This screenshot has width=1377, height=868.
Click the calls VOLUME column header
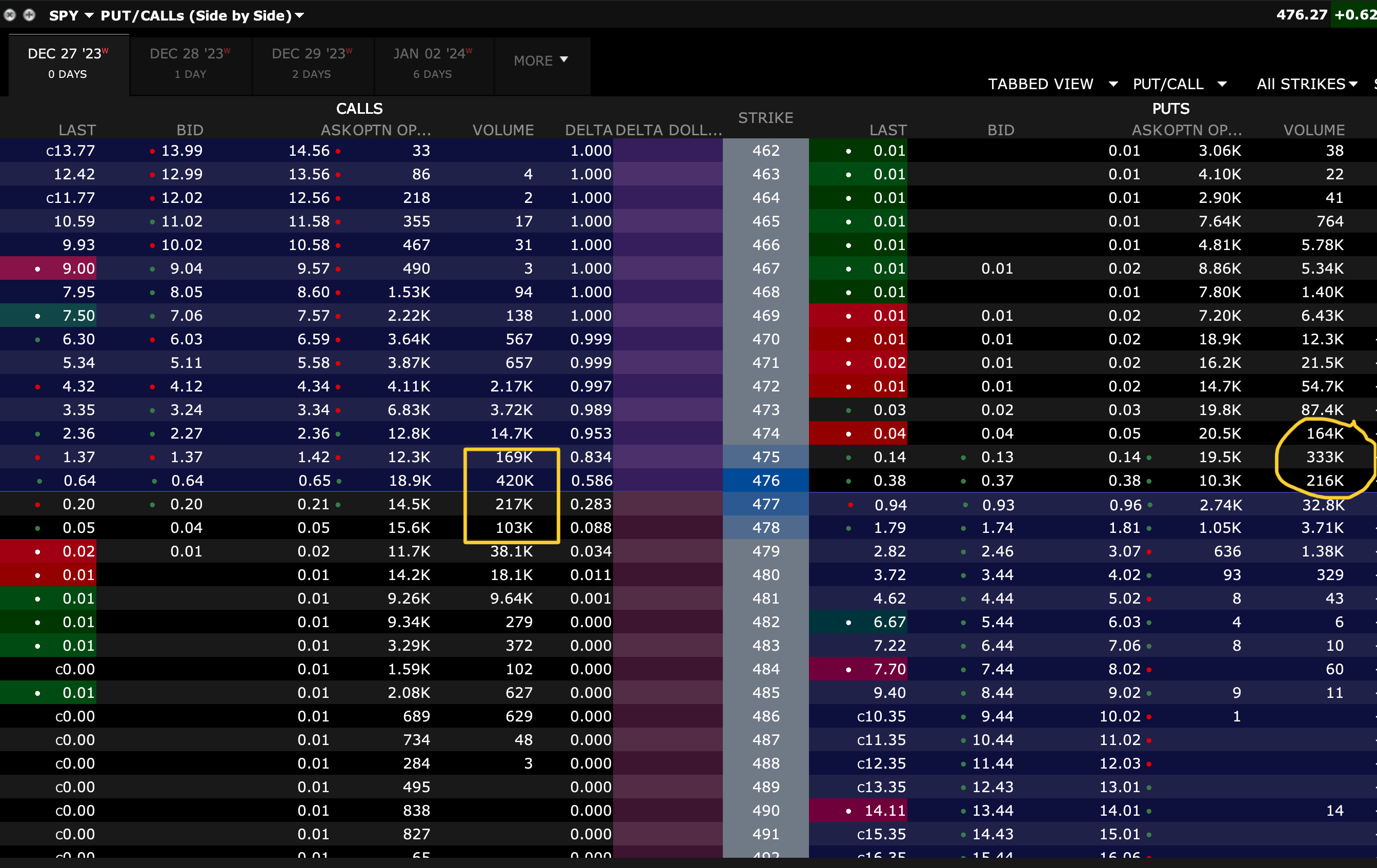click(x=502, y=130)
